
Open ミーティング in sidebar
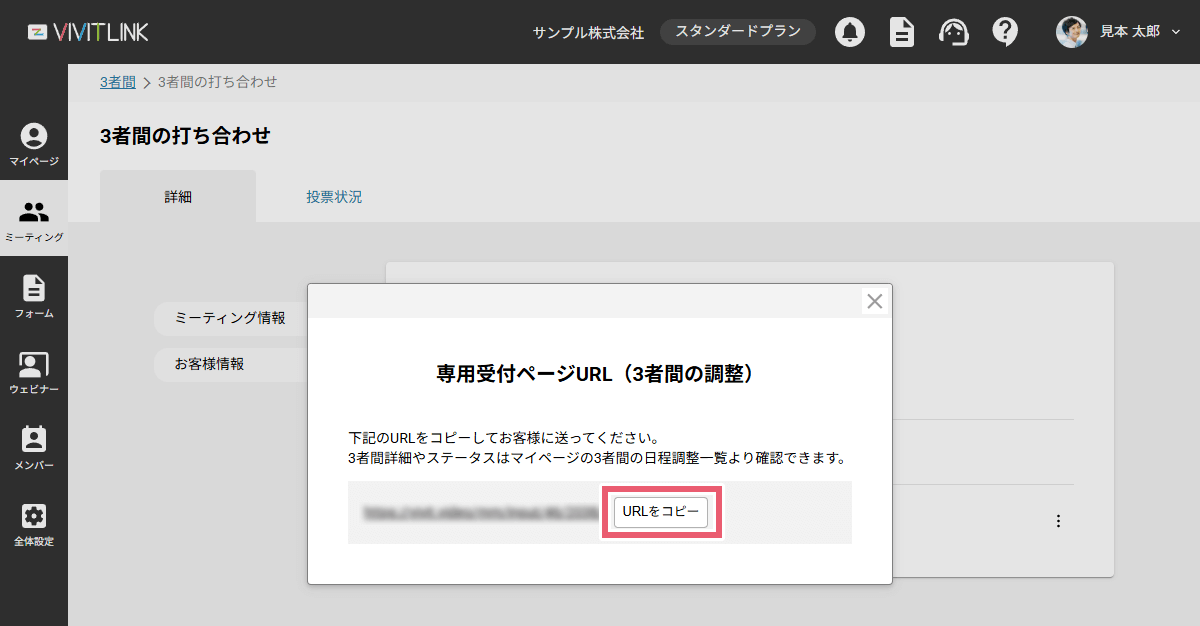click(34, 220)
